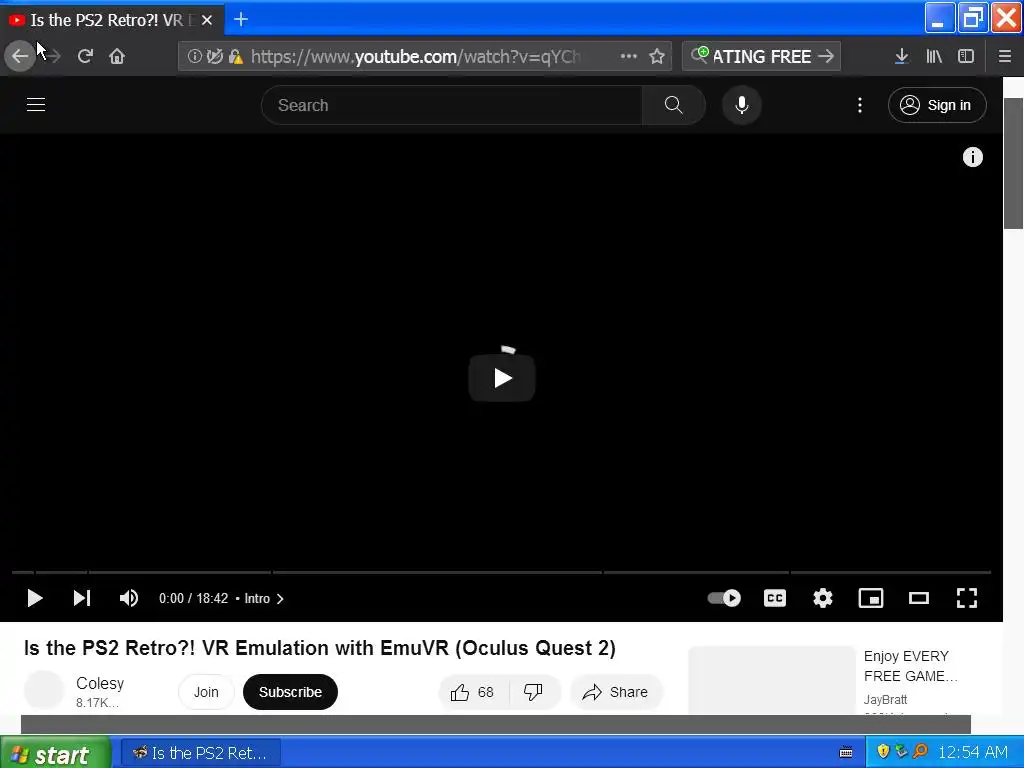Click the video progress bar
This screenshot has height=768, width=1024.
pos(502,573)
